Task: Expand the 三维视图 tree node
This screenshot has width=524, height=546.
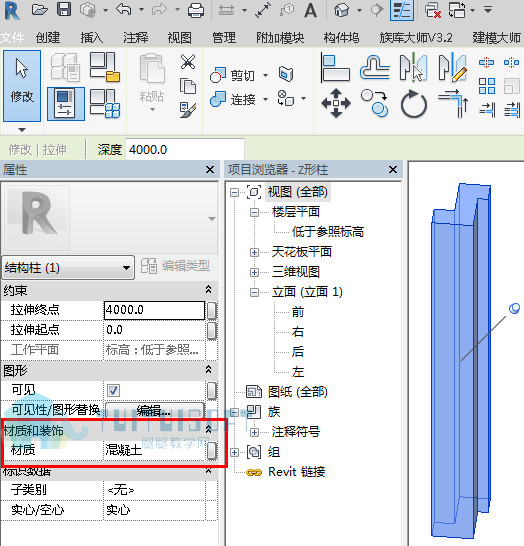Action: [x=255, y=272]
